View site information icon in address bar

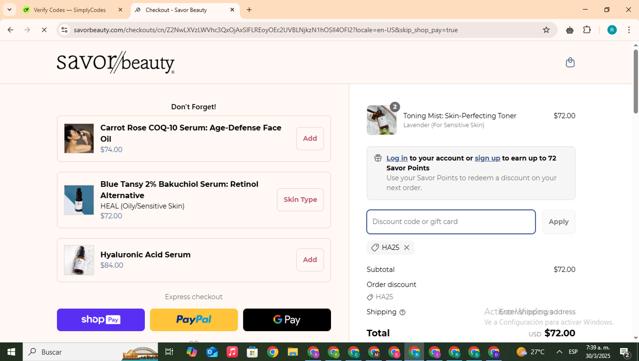[64, 30]
